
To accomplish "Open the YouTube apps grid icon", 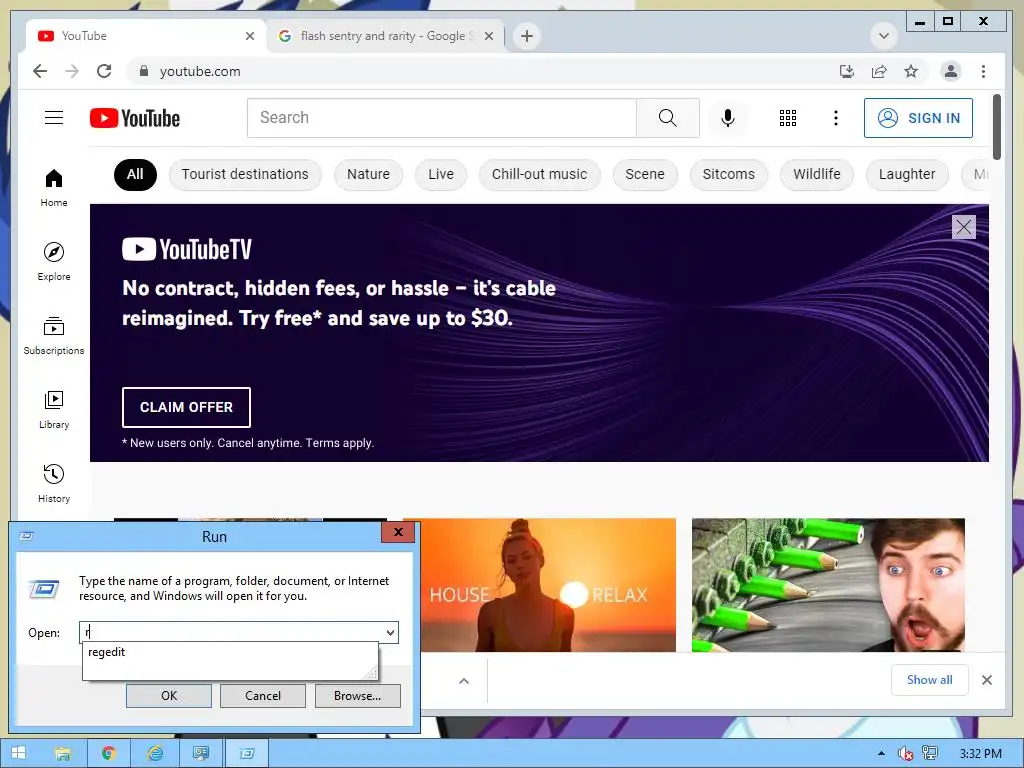I will click(788, 118).
